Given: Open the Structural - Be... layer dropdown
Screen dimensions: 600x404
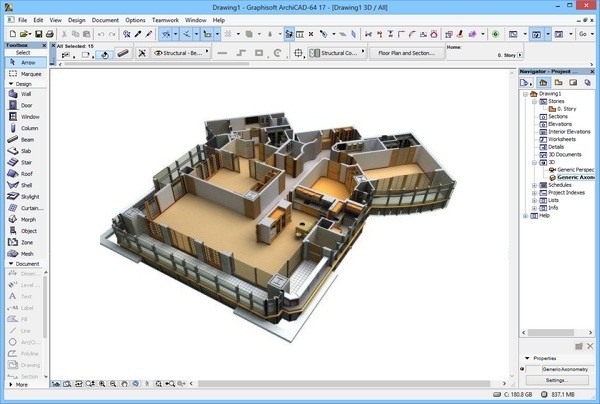Looking at the screenshot, I should 181,53.
